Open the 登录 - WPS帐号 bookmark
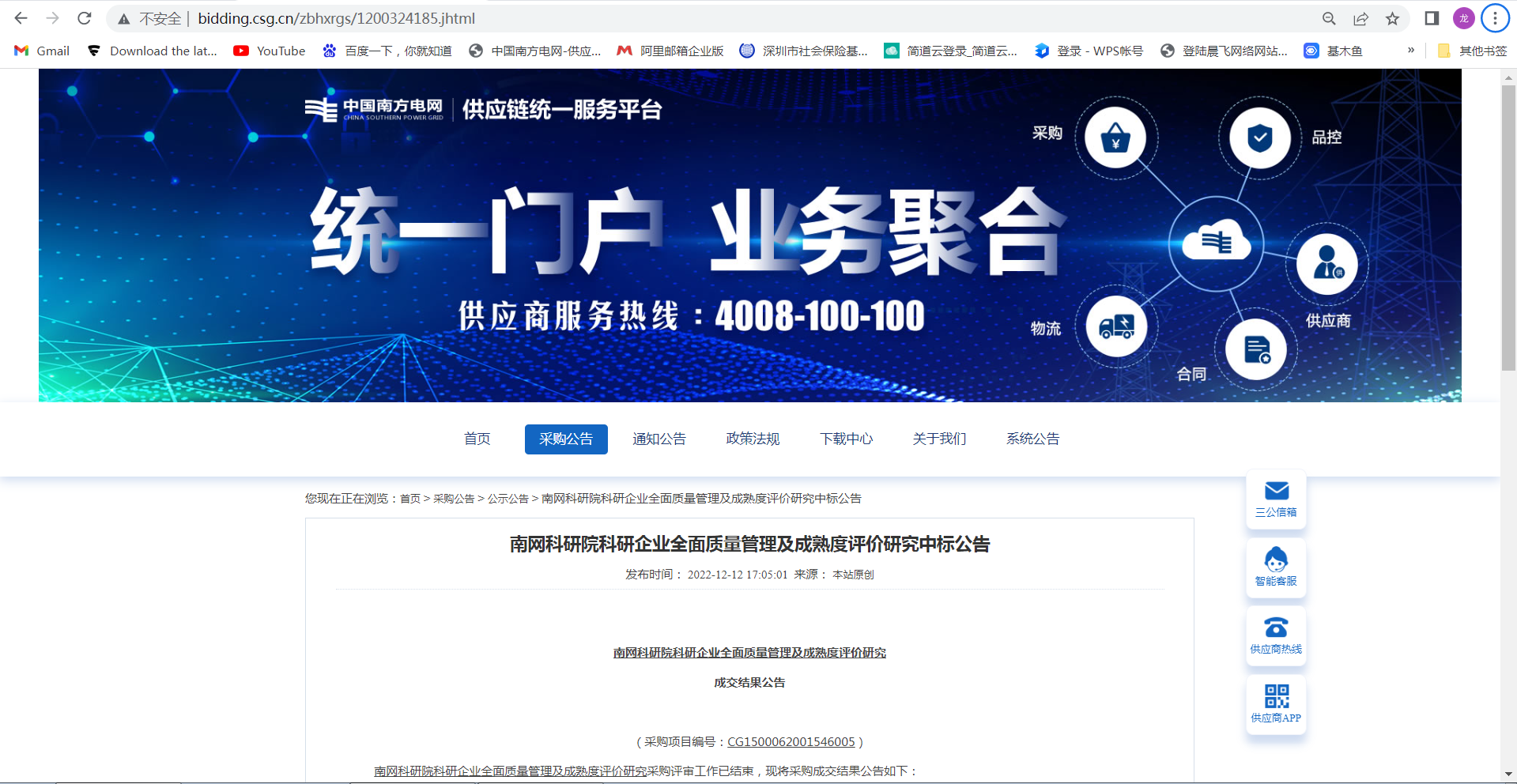The height and width of the screenshot is (784, 1517). (1089, 51)
